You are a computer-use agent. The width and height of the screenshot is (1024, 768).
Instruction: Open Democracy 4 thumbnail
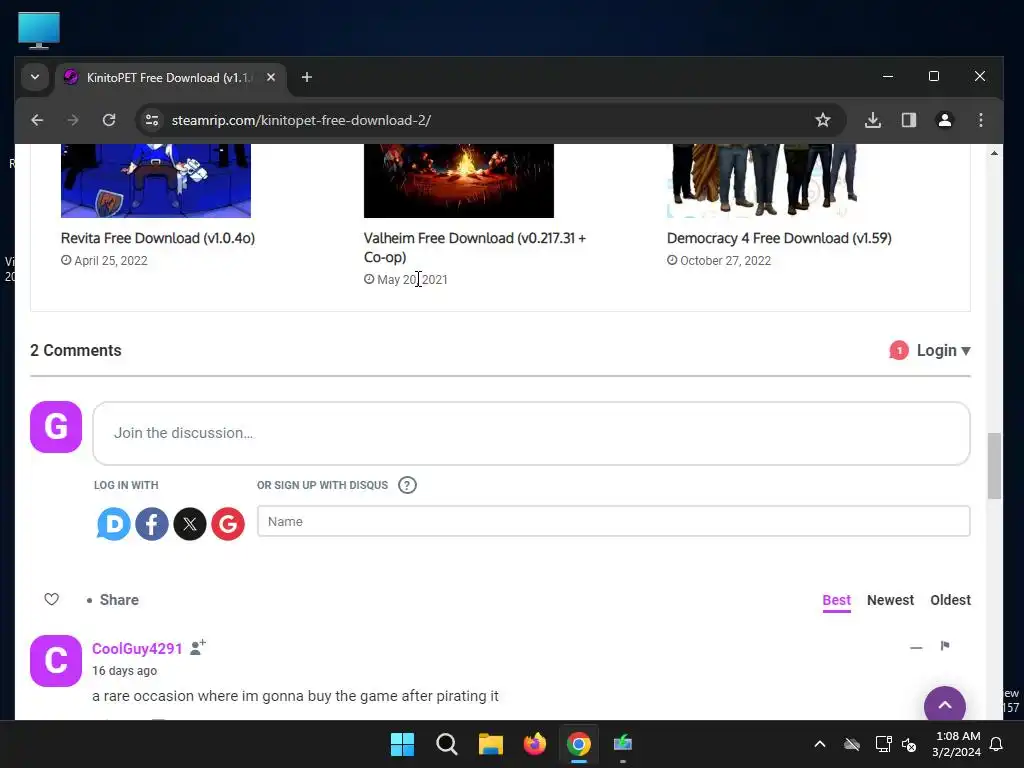click(761, 181)
